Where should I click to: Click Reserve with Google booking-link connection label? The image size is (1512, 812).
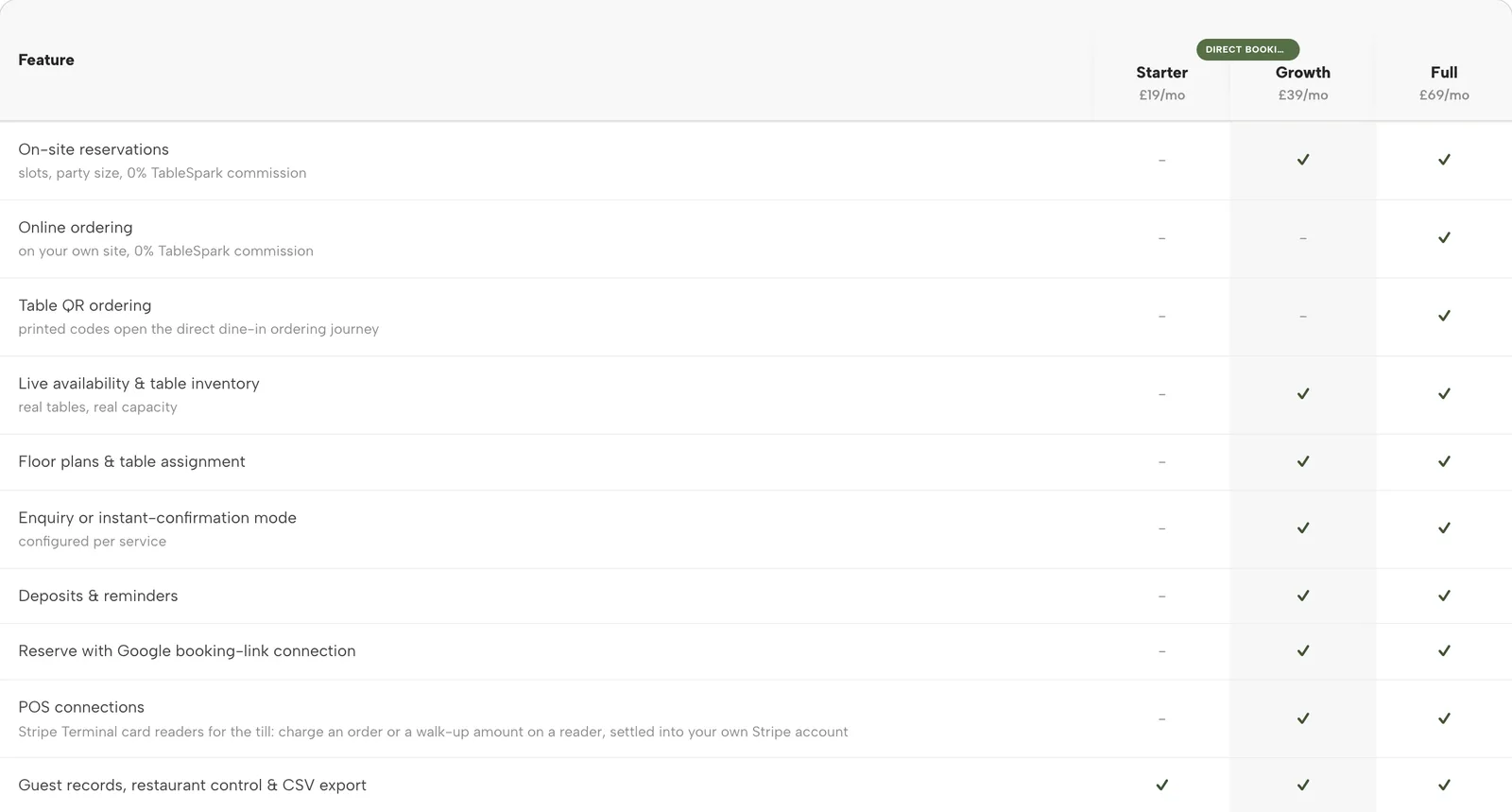(x=187, y=651)
